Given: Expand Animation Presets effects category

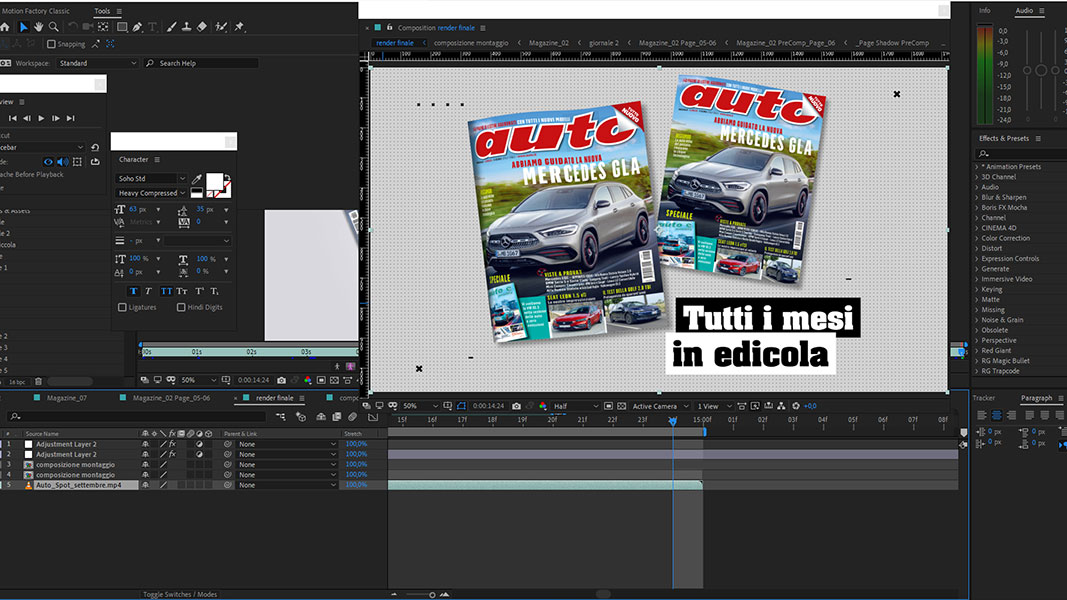Looking at the screenshot, I should click(976, 167).
